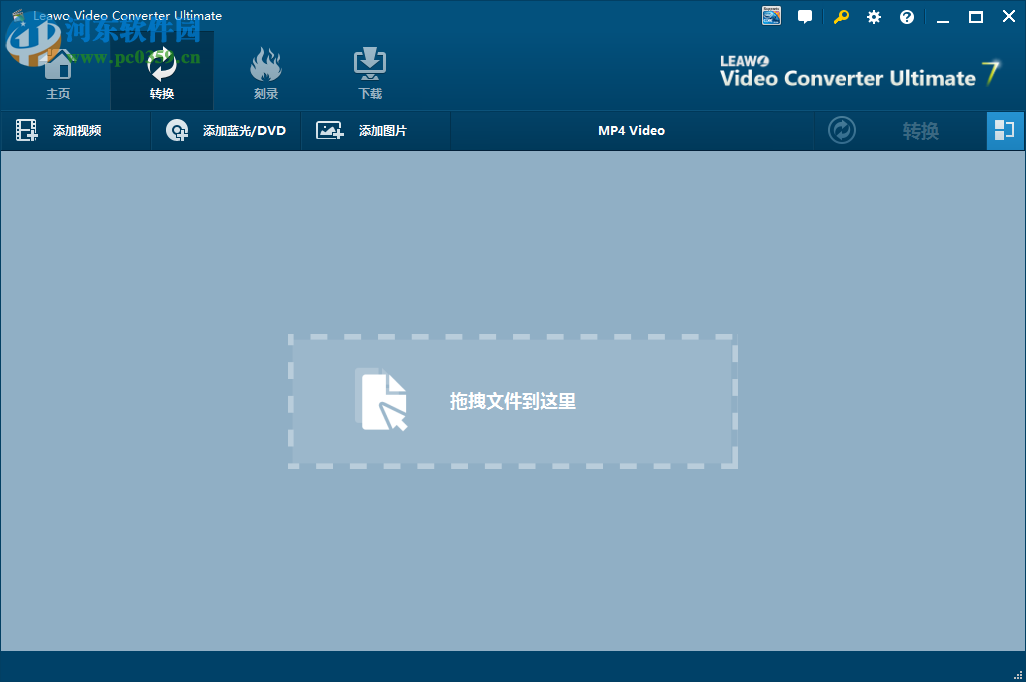
Task: Switch to the 主页 Home tab
Action: pyautogui.click(x=58, y=73)
